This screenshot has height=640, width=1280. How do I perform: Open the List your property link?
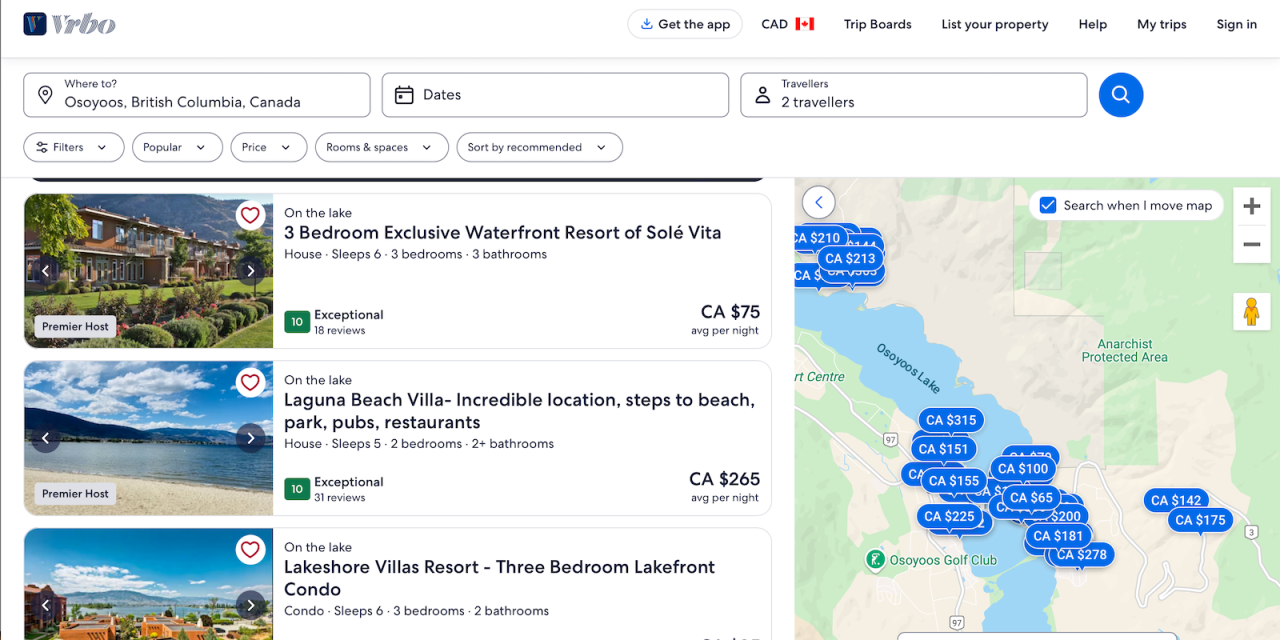pos(995,24)
